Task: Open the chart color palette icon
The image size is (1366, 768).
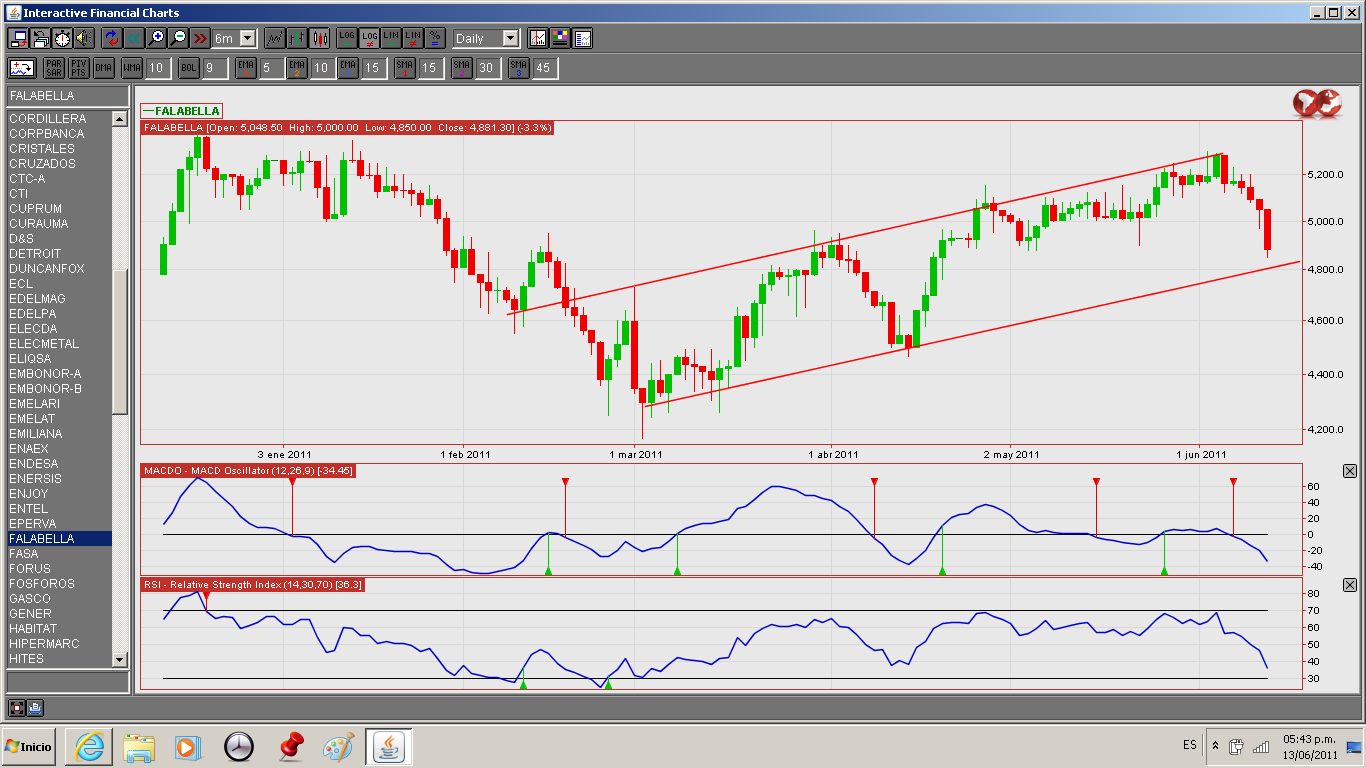Action: pos(560,38)
